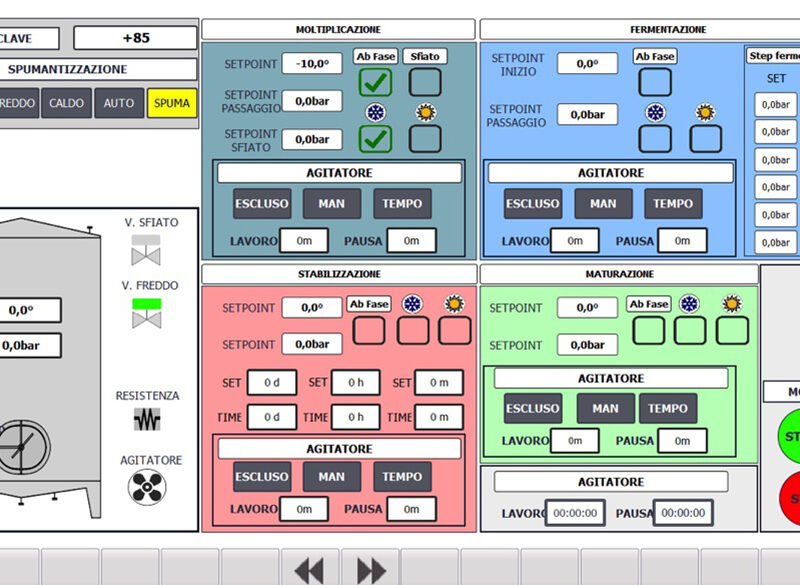Edit SETPOINT INIZIO field in Fermentazione
Viewport: 800px width, 585px height.
tap(587, 64)
